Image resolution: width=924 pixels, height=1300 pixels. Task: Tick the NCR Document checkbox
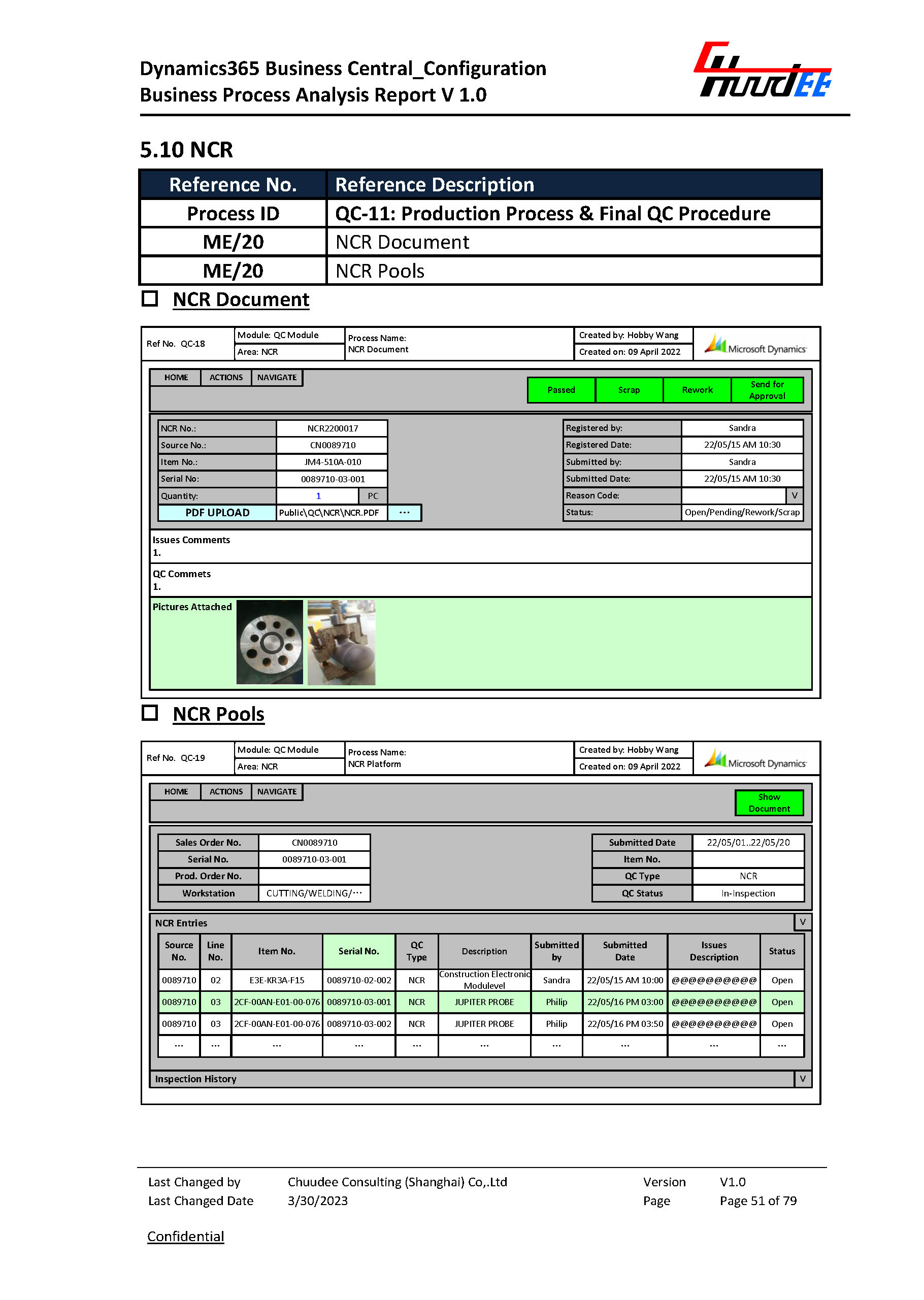pos(150,298)
